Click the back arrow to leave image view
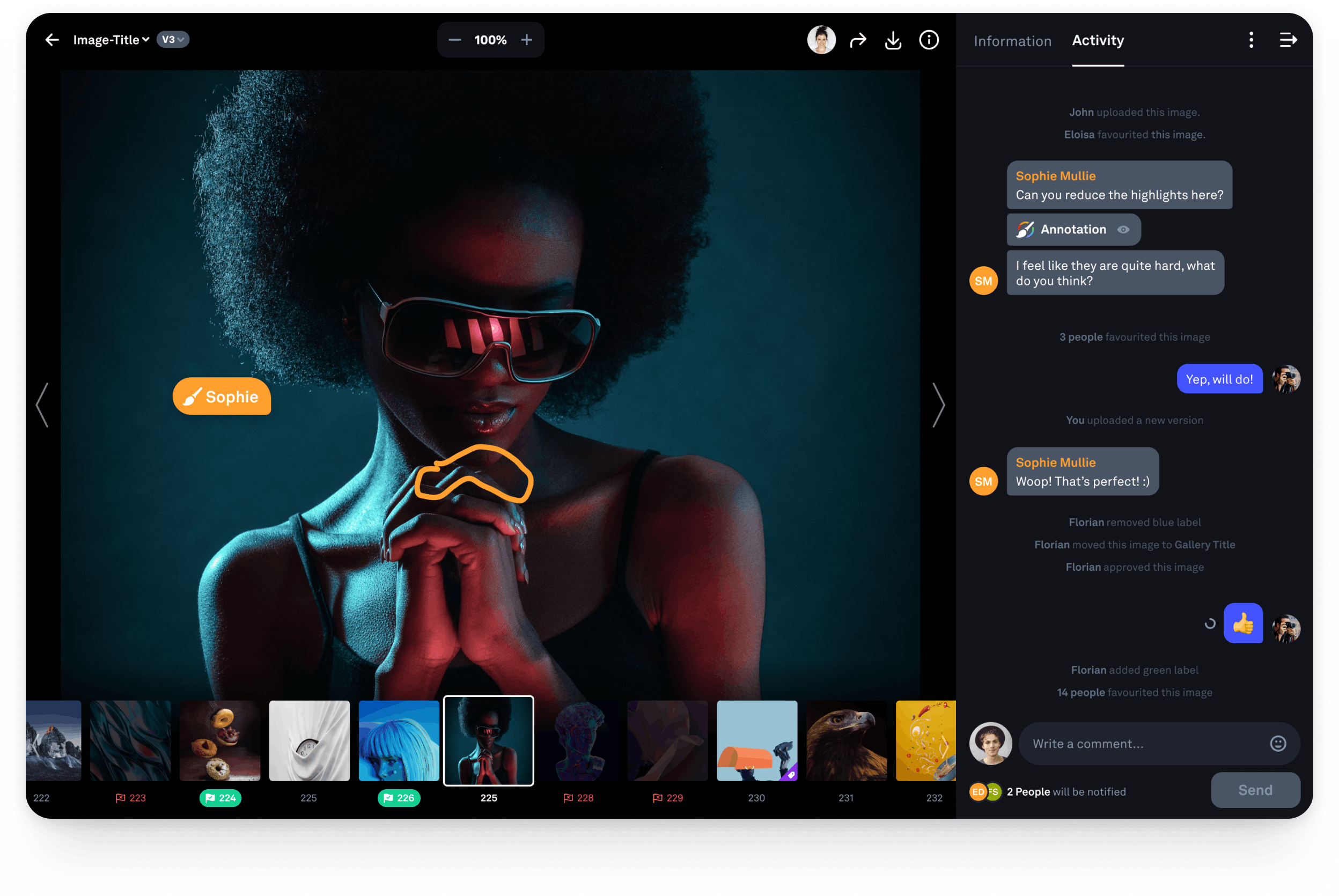The image size is (1339, 896). pyautogui.click(x=51, y=39)
